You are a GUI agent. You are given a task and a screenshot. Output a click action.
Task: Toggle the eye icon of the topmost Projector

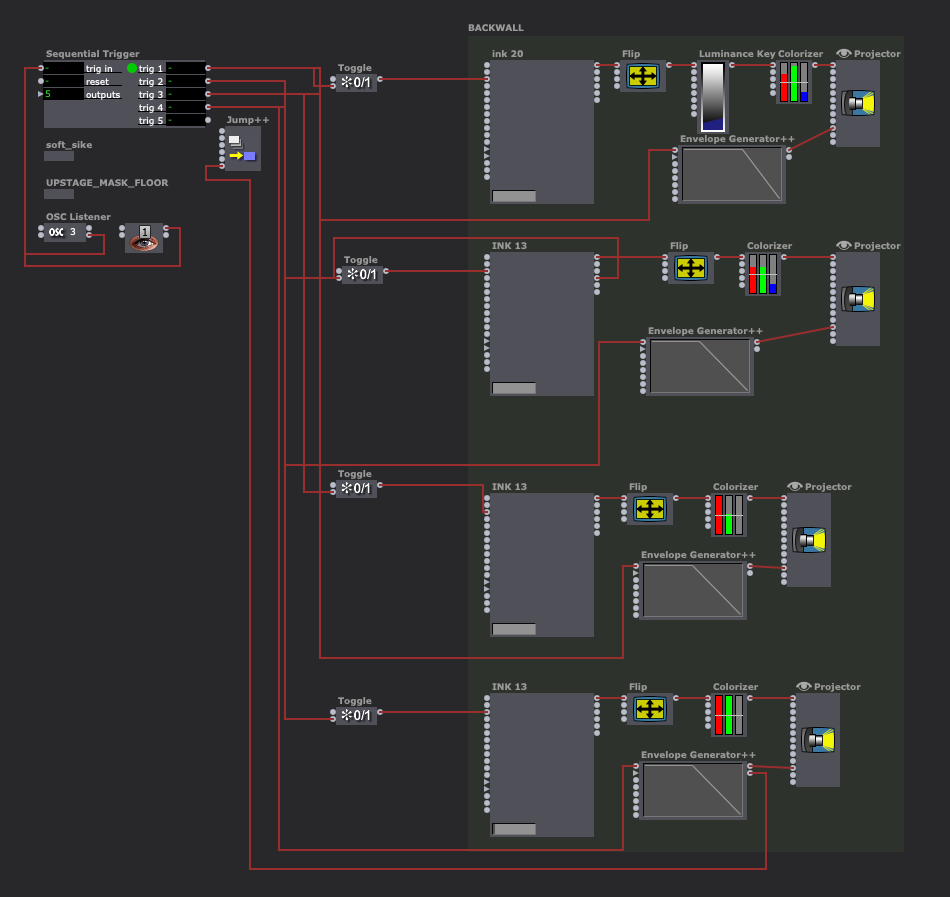point(843,53)
